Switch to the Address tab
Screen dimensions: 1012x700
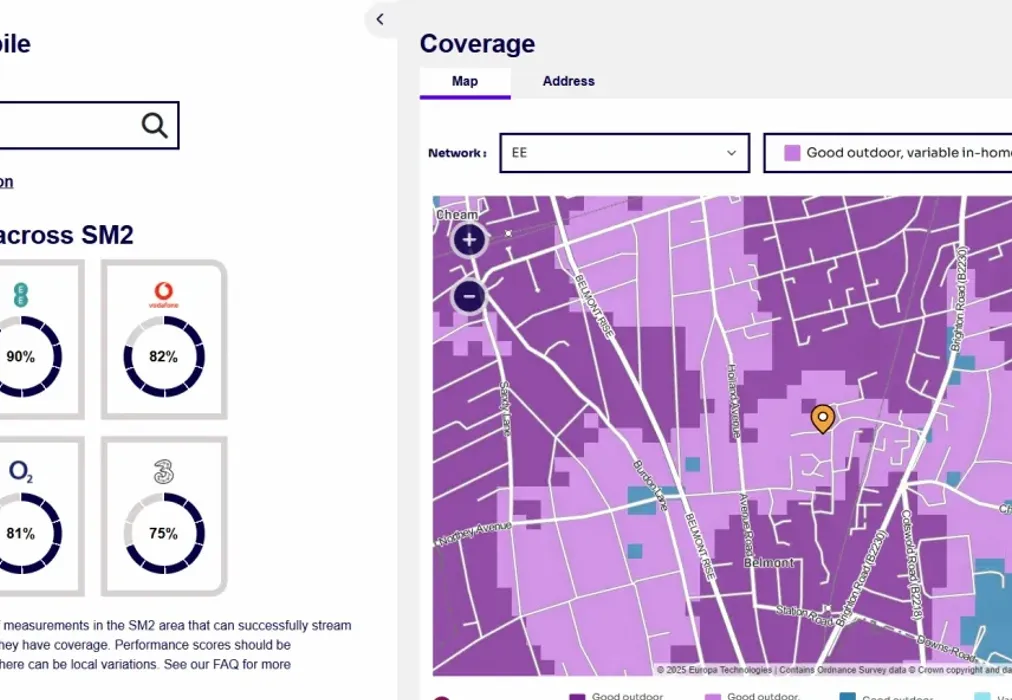pos(568,82)
